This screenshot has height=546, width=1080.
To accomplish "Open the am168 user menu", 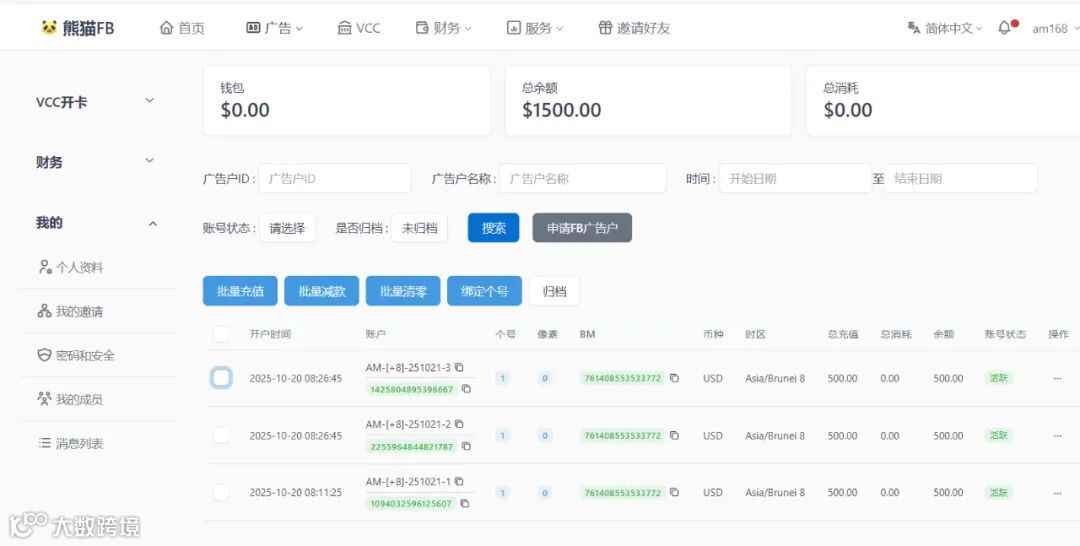I will [1055, 28].
